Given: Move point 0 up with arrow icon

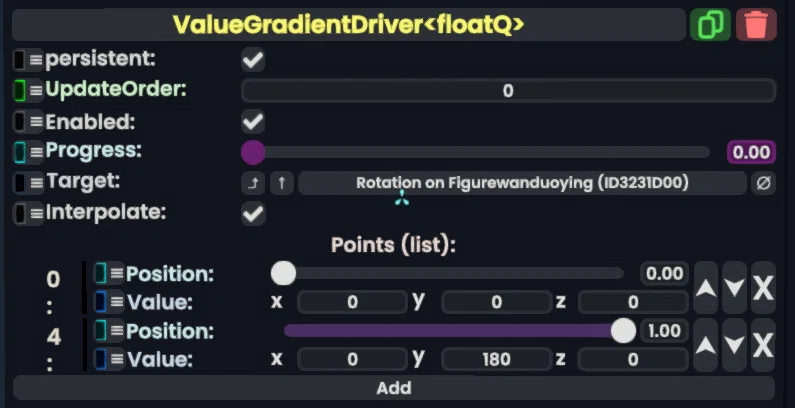Looking at the screenshot, I should coord(705,288).
